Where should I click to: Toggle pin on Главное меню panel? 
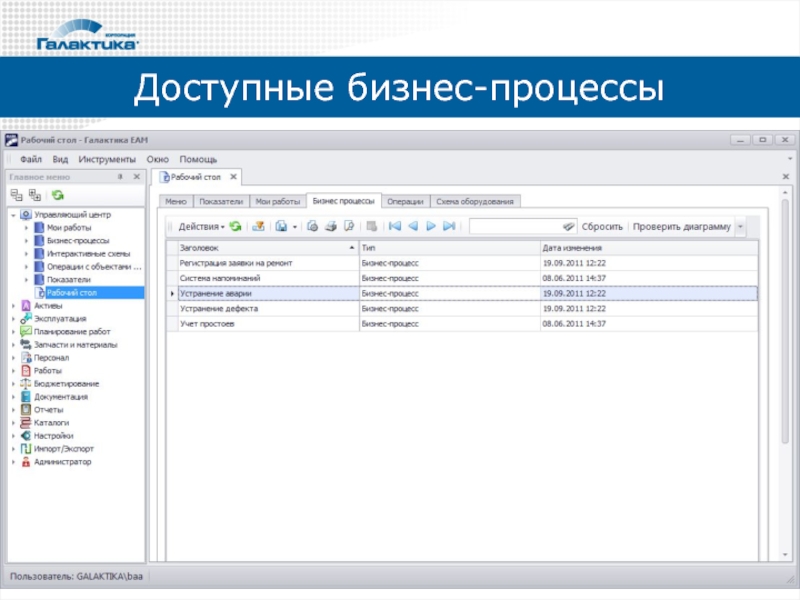coord(120,176)
